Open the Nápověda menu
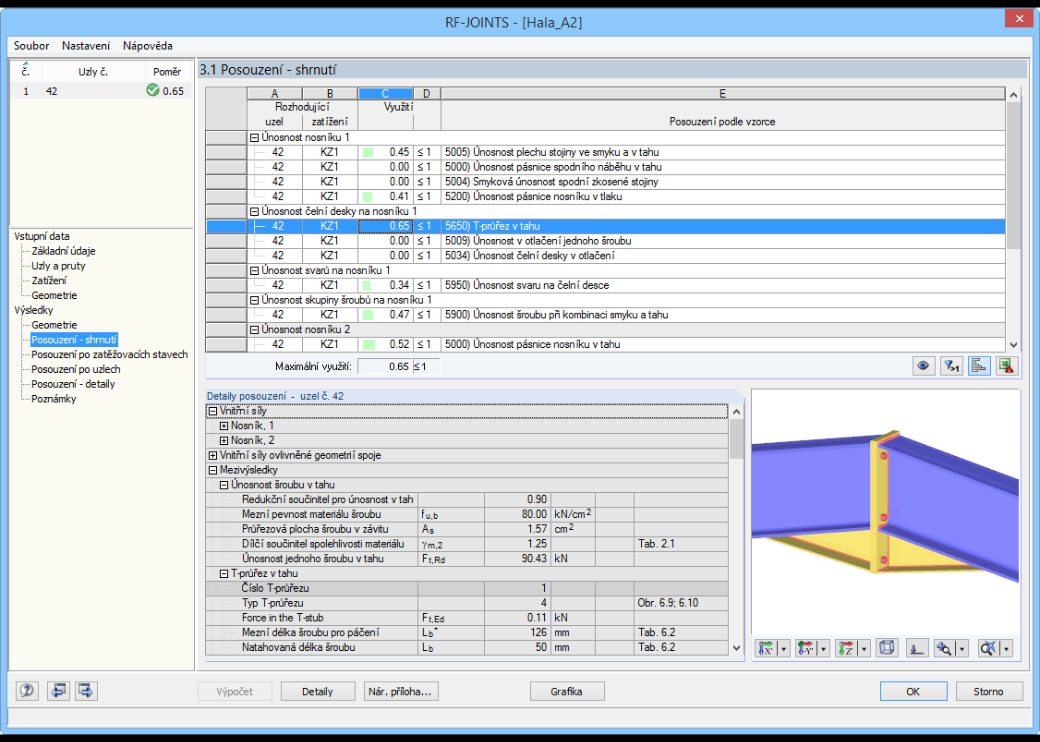1040x742 pixels. [x=147, y=46]
